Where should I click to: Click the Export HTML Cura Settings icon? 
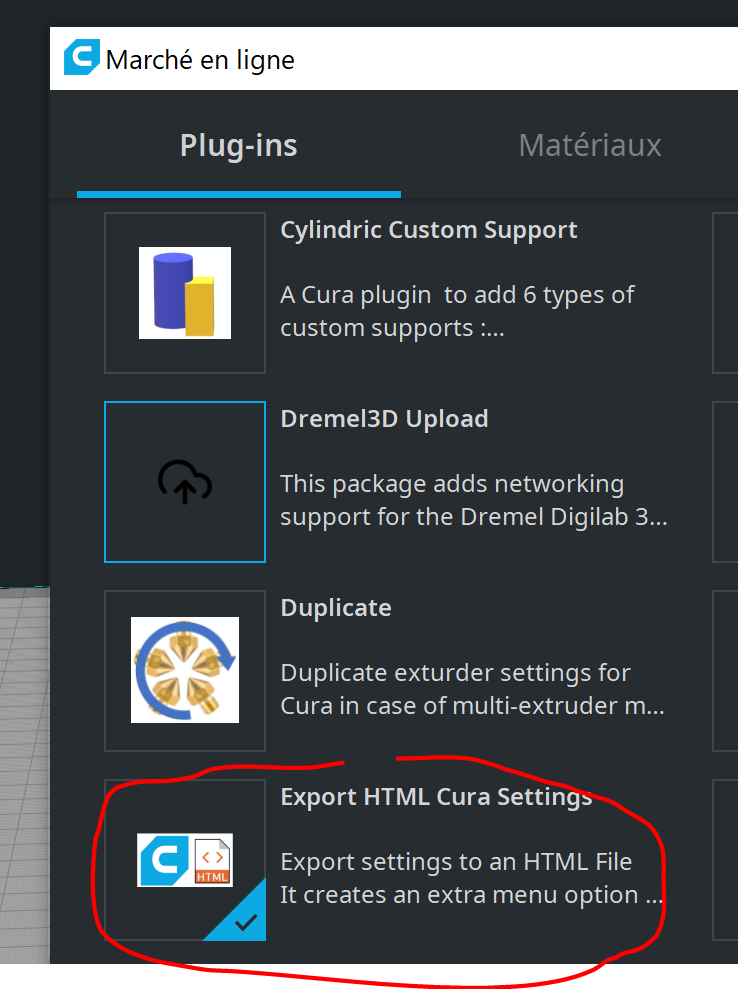[x=185, y=860]
